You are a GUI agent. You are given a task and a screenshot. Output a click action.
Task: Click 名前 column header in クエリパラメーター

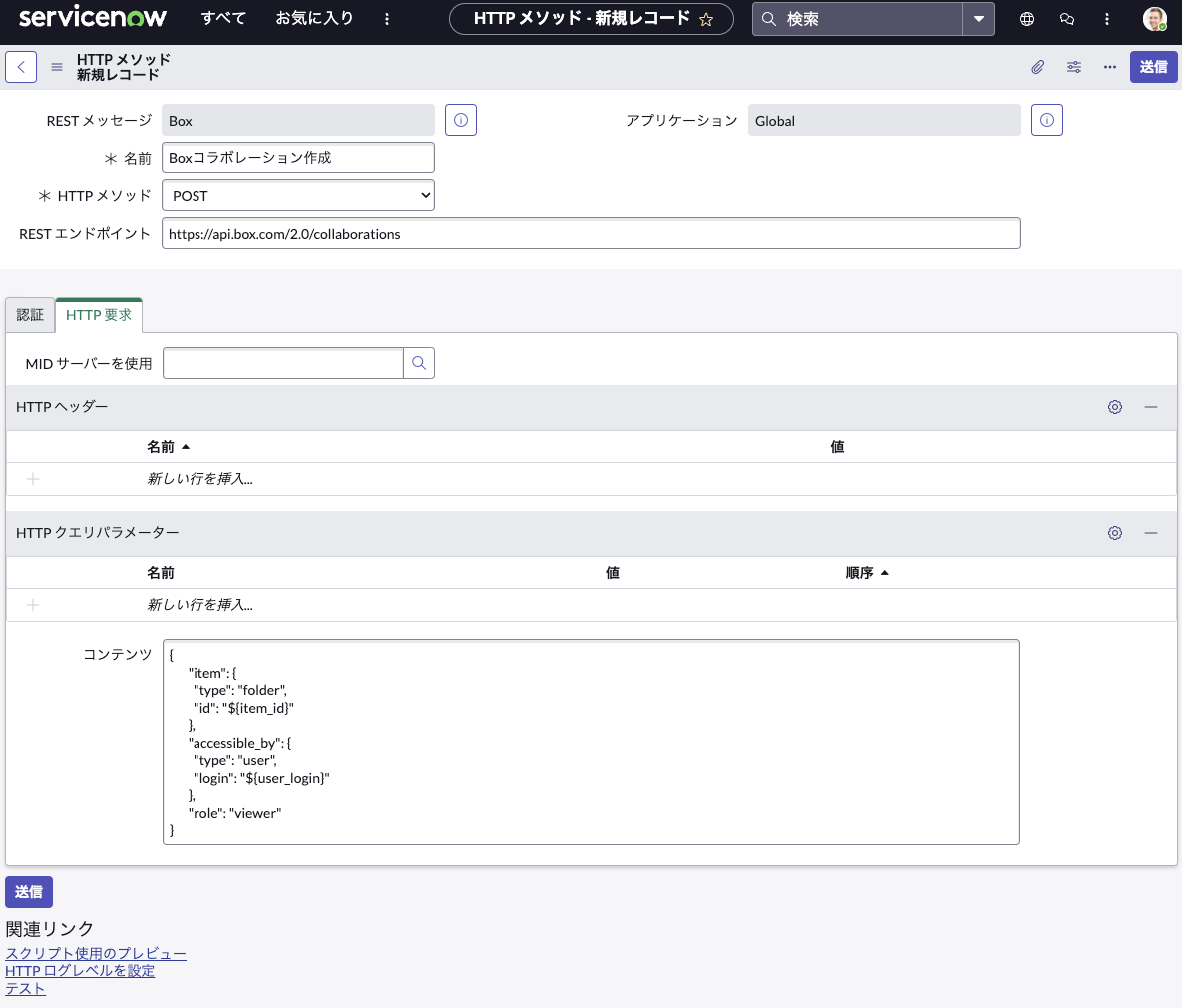pos(161,573)
